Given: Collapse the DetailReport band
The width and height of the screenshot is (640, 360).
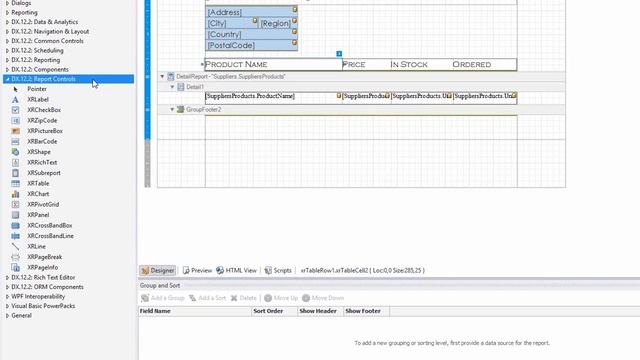Looking at the screenshot, I should click(x=162, y=76).
